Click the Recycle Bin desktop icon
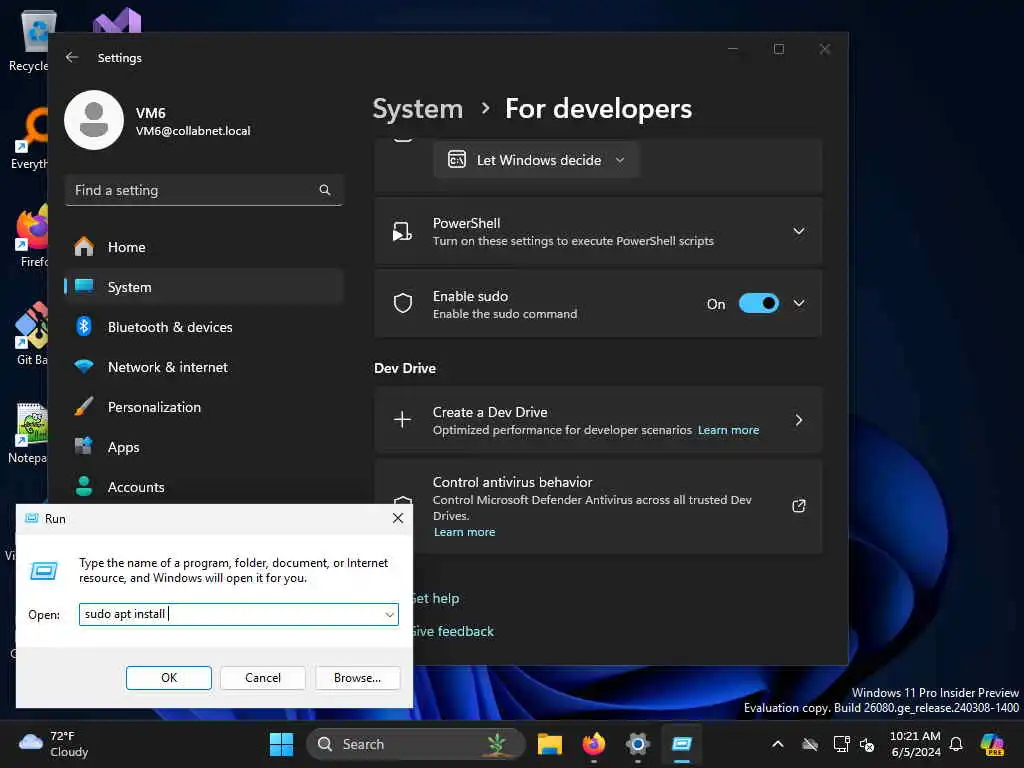This screenshot has width=1024, height=768. [x=29, y=40]
